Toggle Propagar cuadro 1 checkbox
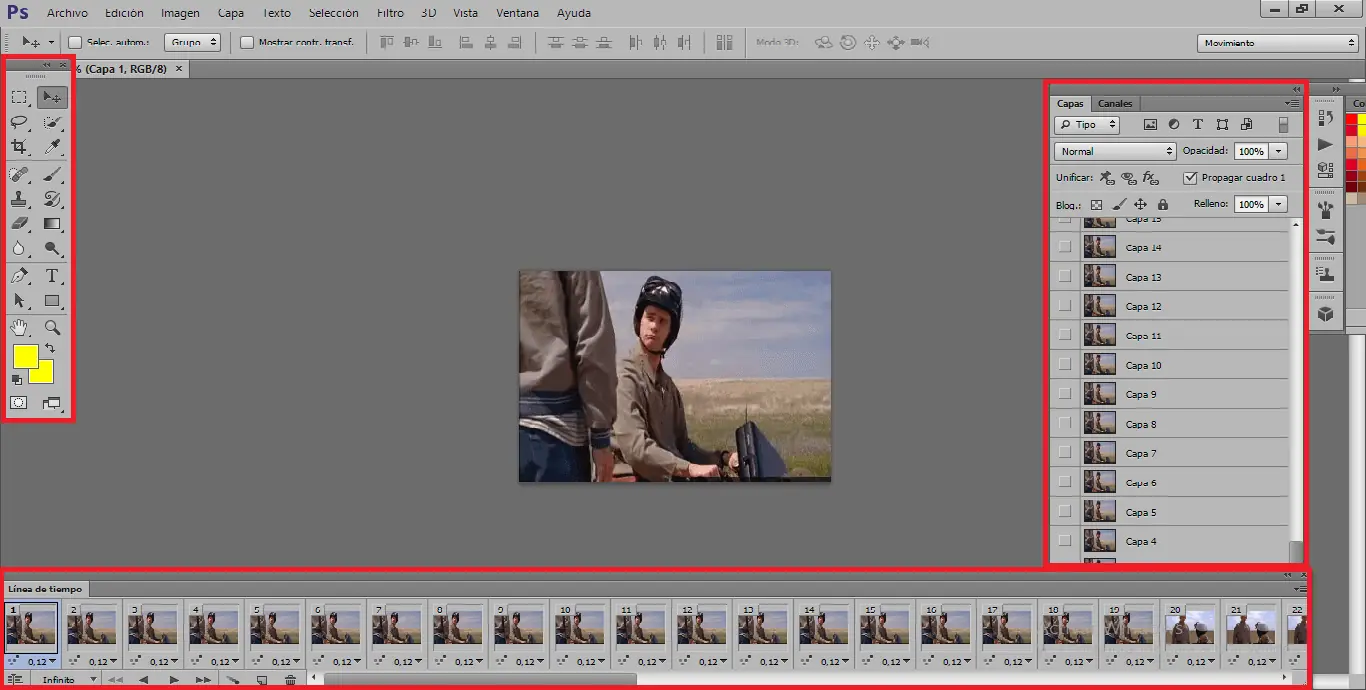The width and height of the screenshot is (1366, 690). (x=1190, y=178)
